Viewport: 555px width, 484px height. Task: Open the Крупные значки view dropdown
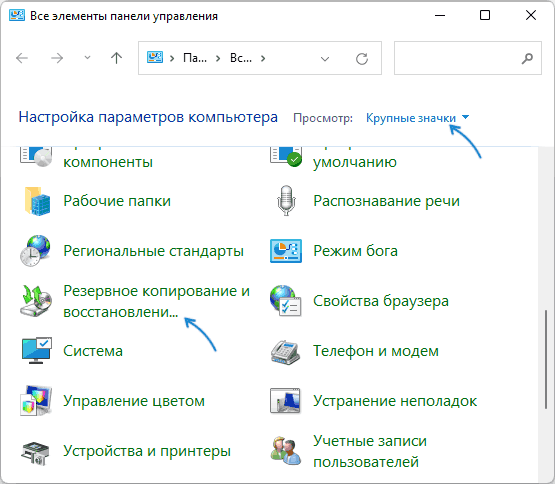[417, 118]
